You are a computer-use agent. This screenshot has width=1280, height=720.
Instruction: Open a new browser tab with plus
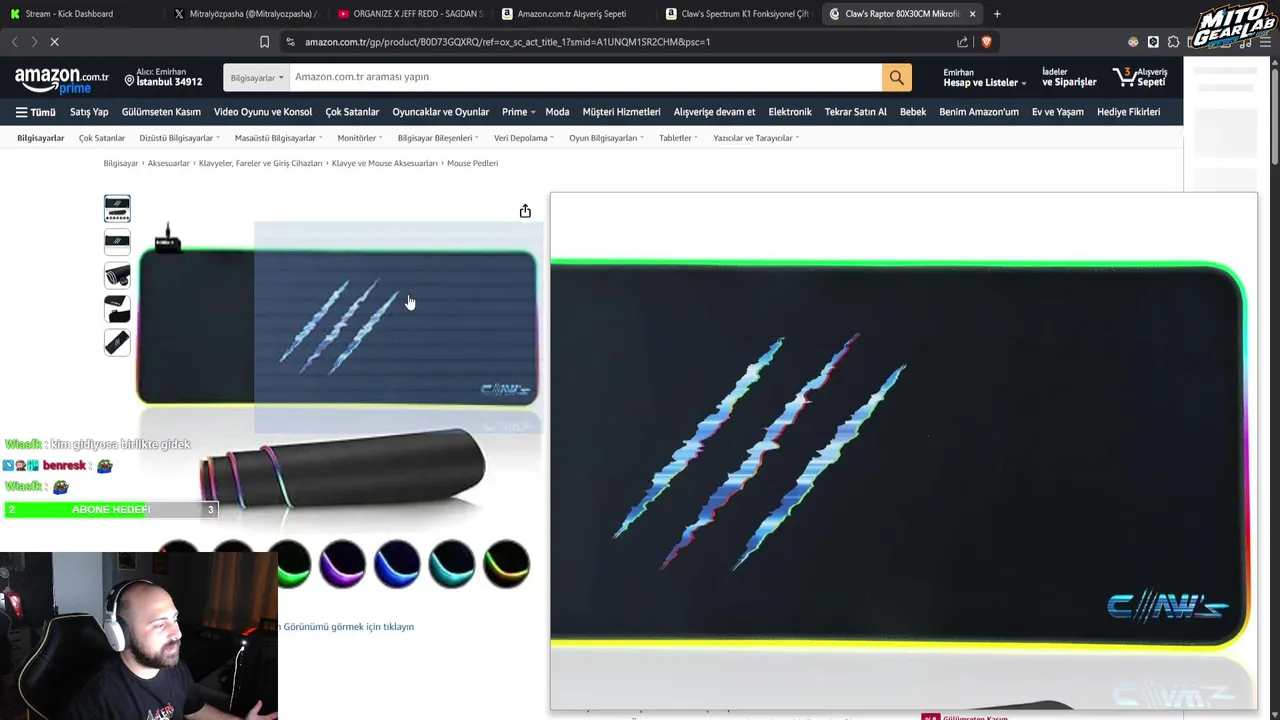[997, 14]
